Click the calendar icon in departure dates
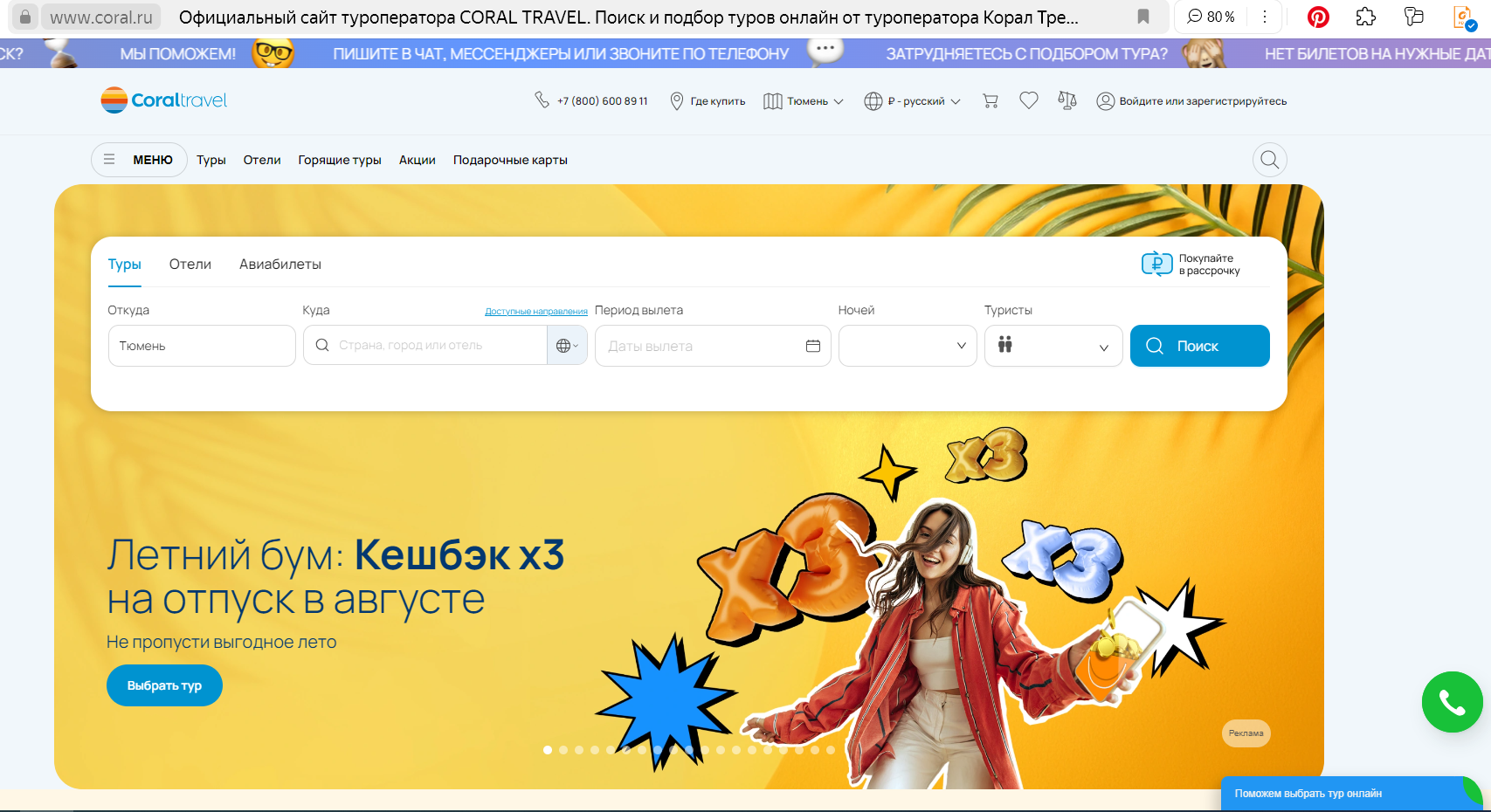The width and height of the screenshot is (1491, 812). [812, 346]
